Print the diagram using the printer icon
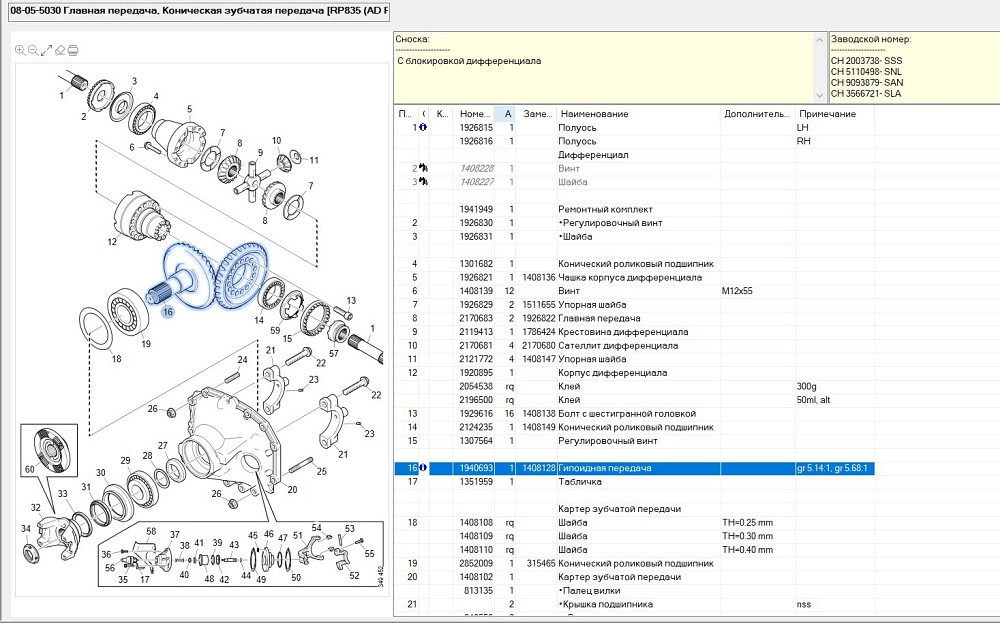This screenshot has width=1000, height=623. click(x=73, y=50)
